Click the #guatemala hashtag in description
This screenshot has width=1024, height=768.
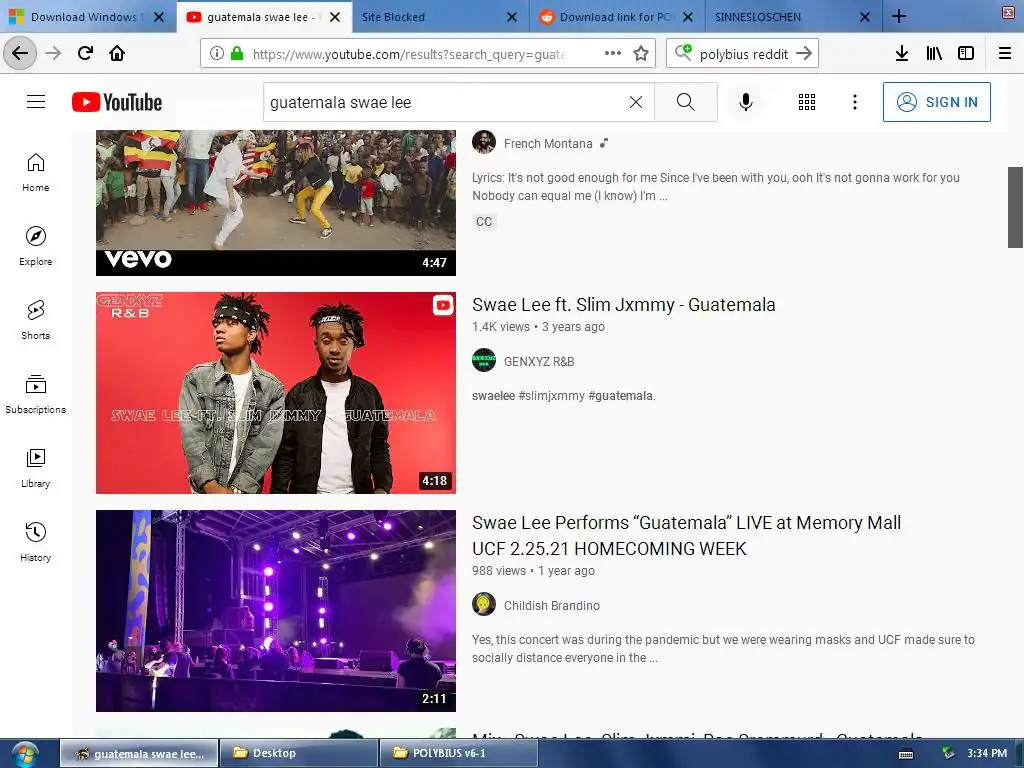click(x=620, y=396)
